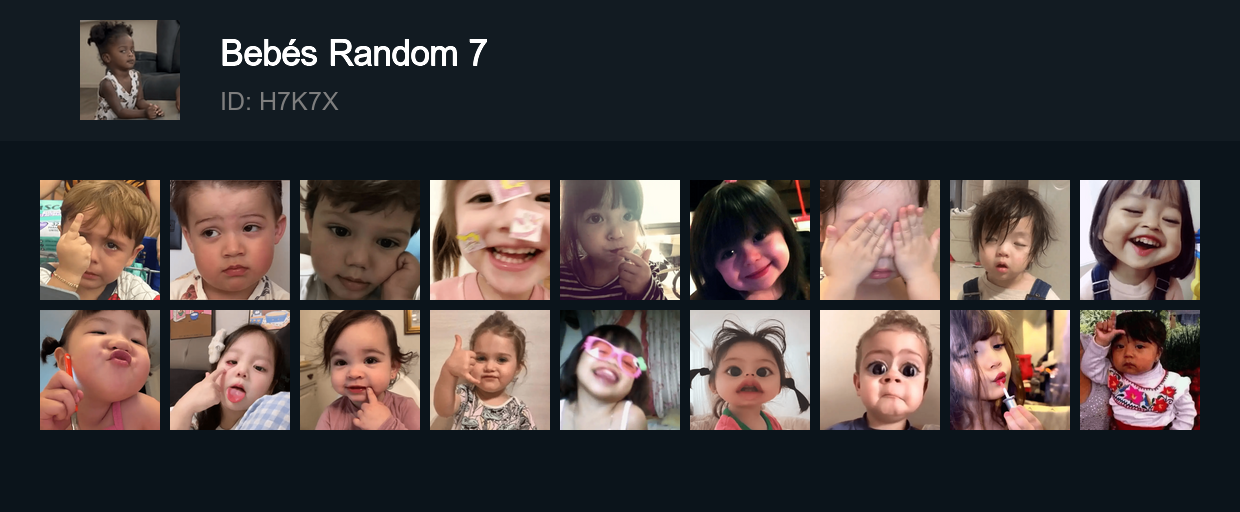The image size is (1240, 512).
Task: Choose pigtailed baby with wide eyes sticker
Action: (750, 370)
